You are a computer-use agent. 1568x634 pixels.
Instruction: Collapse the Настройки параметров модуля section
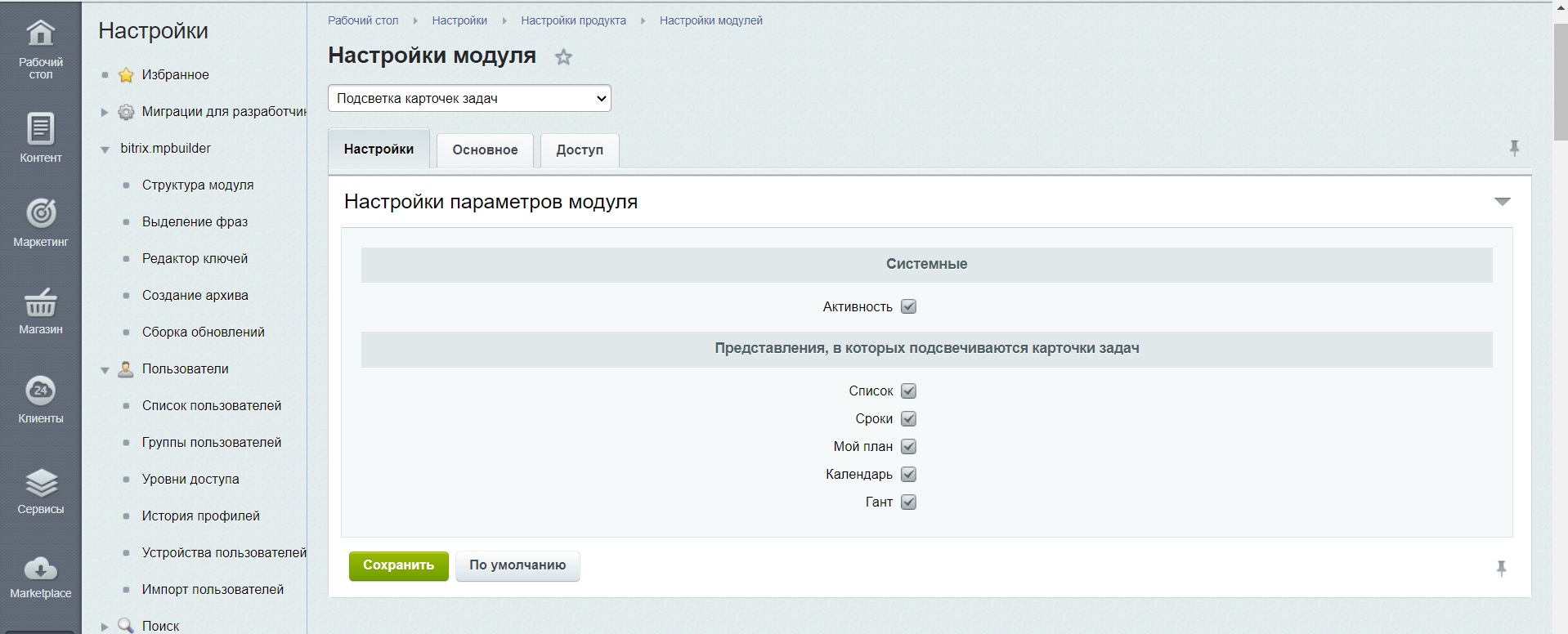(1502, 202)
